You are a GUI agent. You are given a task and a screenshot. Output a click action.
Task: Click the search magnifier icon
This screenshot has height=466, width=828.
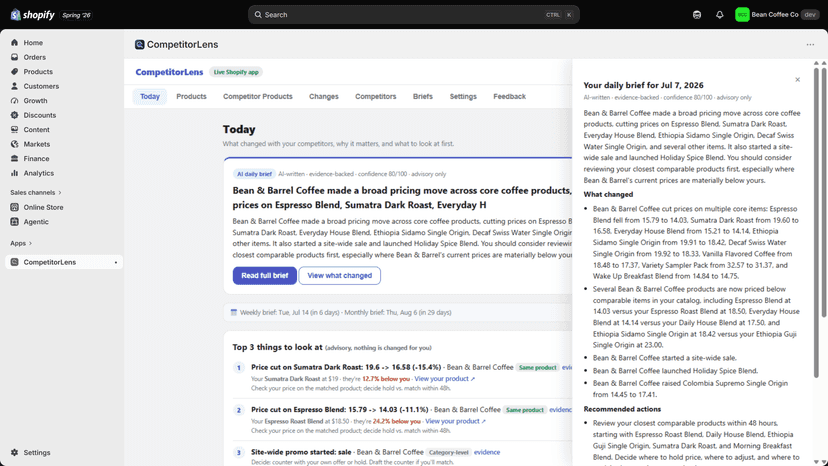[x=258, y=15]
